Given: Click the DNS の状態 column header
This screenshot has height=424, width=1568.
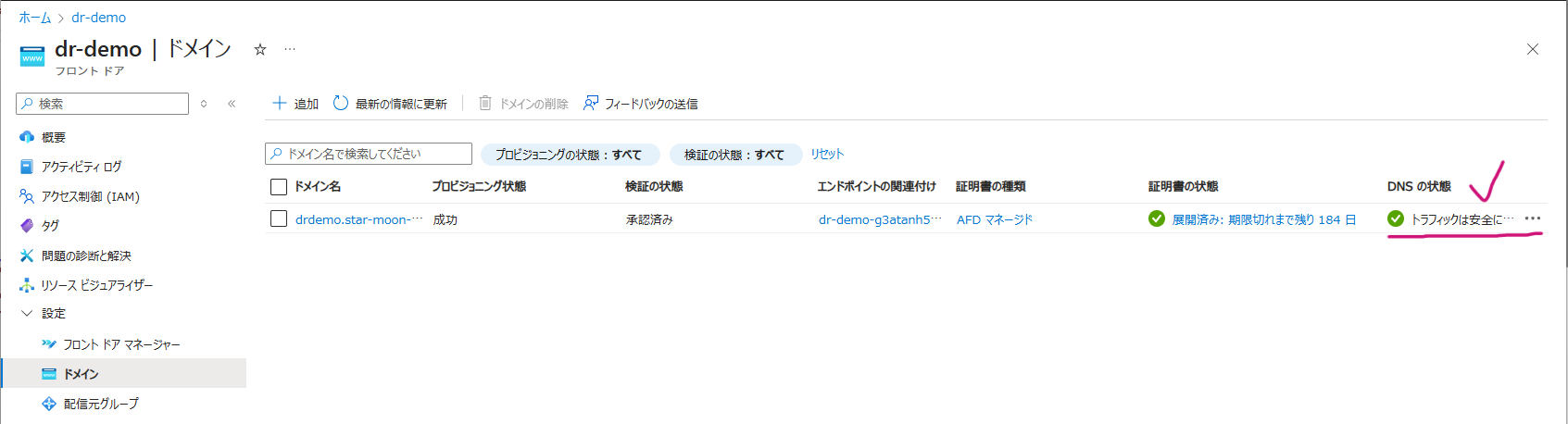Looking at the screenshot, I should tap(1419, 186).
